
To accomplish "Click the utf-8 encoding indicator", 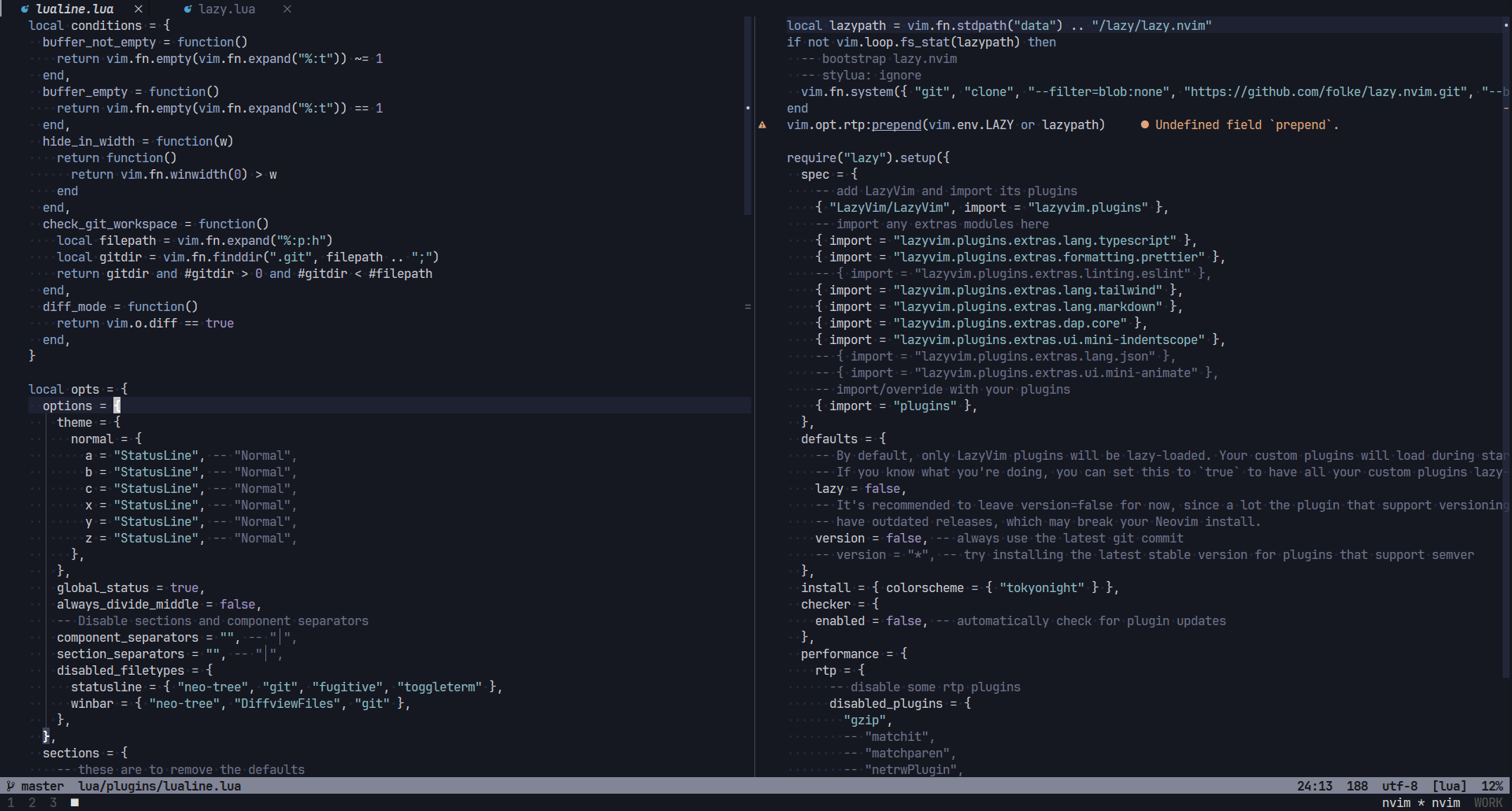I will [x=1399, y=786].
